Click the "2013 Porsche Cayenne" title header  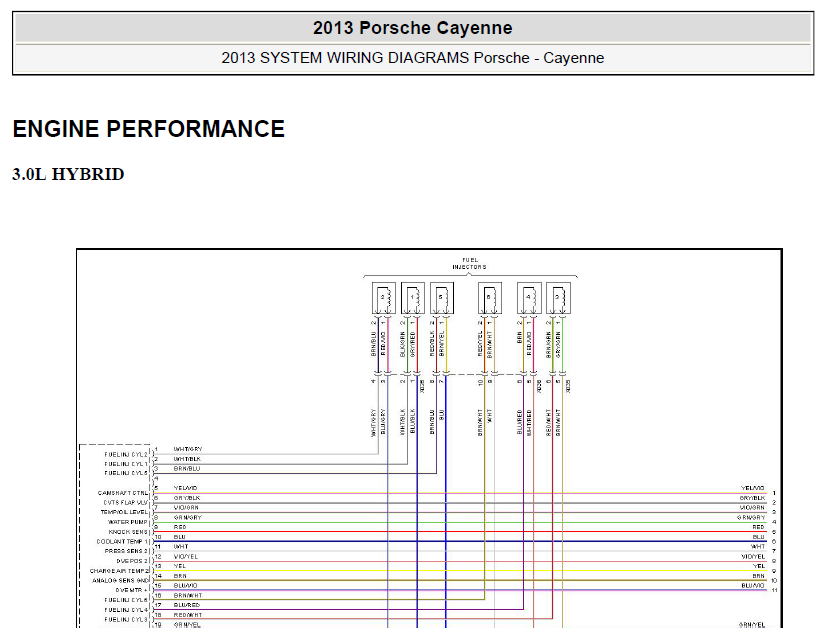pos(412,28)
